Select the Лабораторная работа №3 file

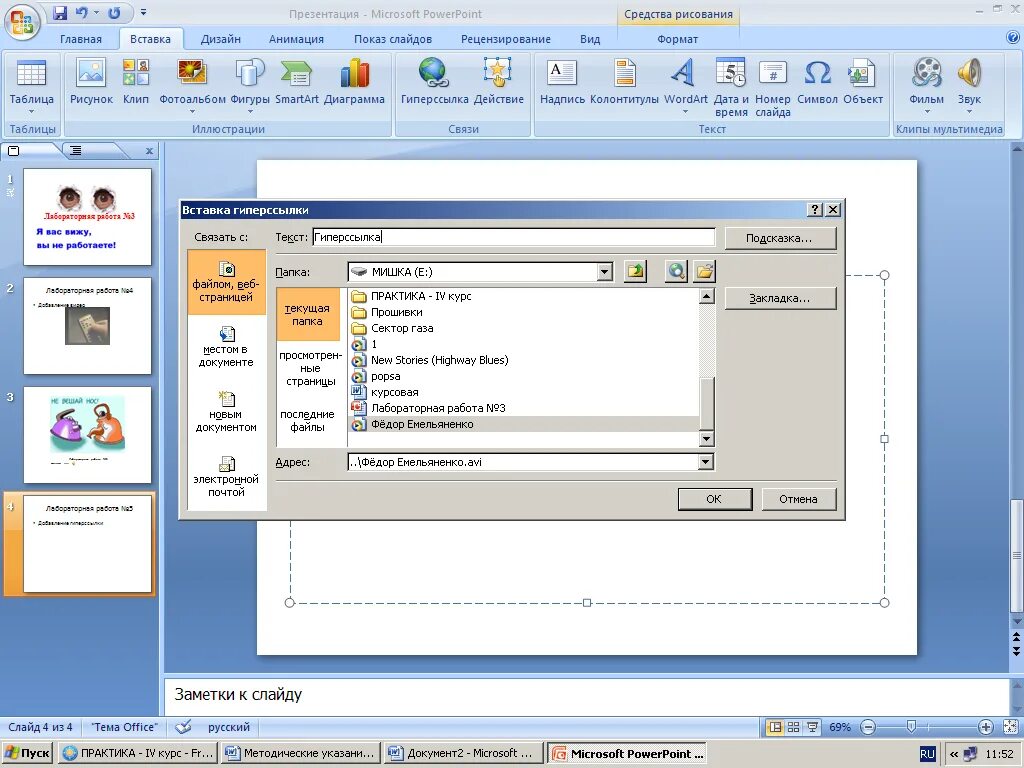click(x=428, y=408)
